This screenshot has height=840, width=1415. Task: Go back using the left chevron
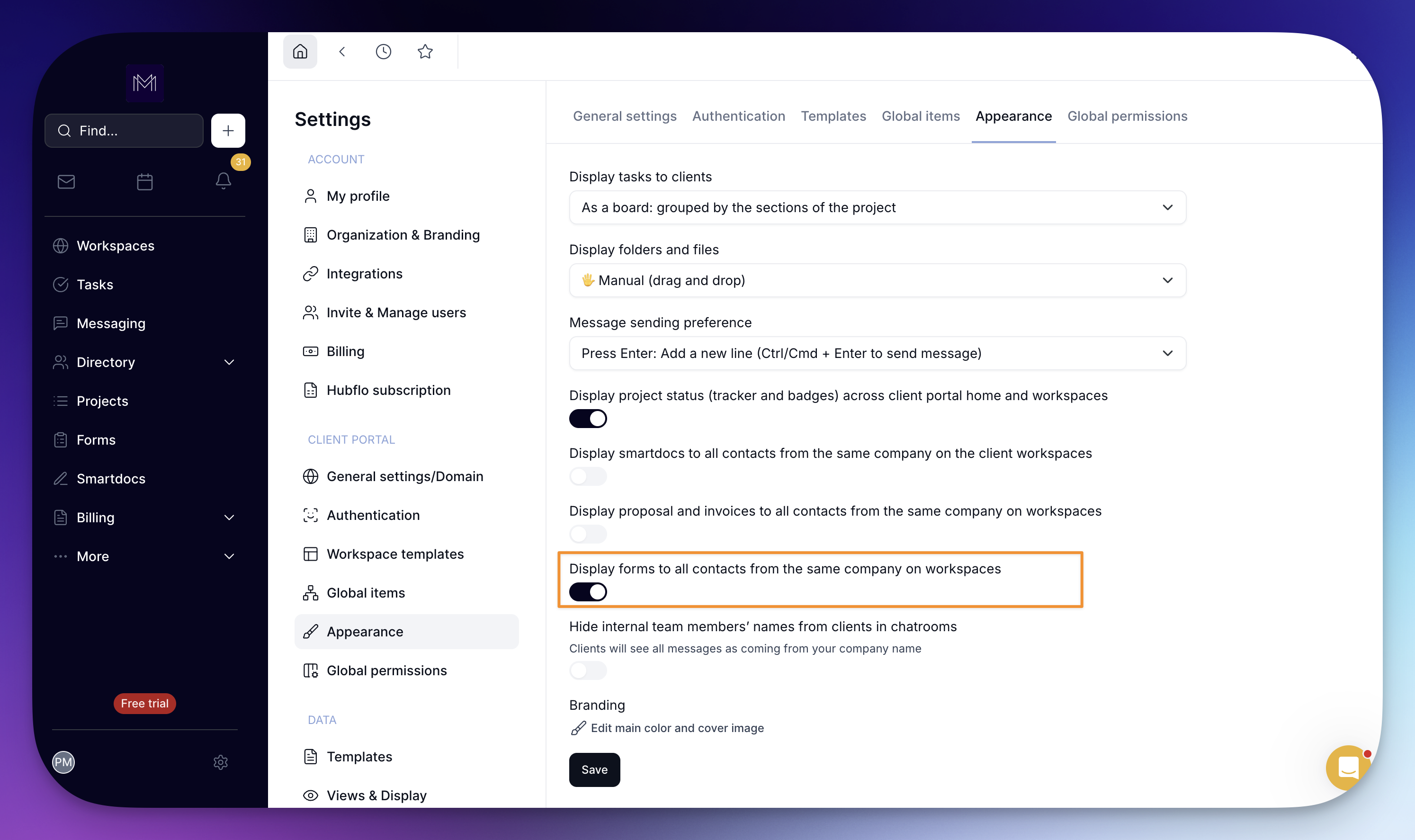tap(342, 52)
